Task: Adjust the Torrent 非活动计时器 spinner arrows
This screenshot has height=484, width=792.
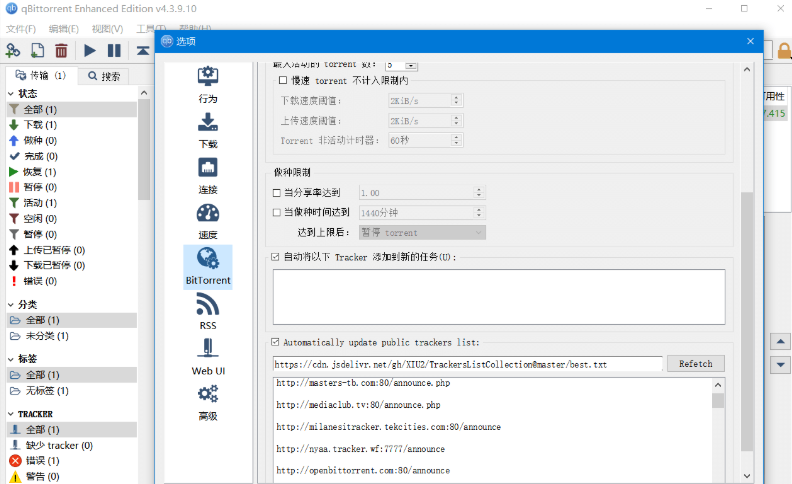Action: (456, 140)
